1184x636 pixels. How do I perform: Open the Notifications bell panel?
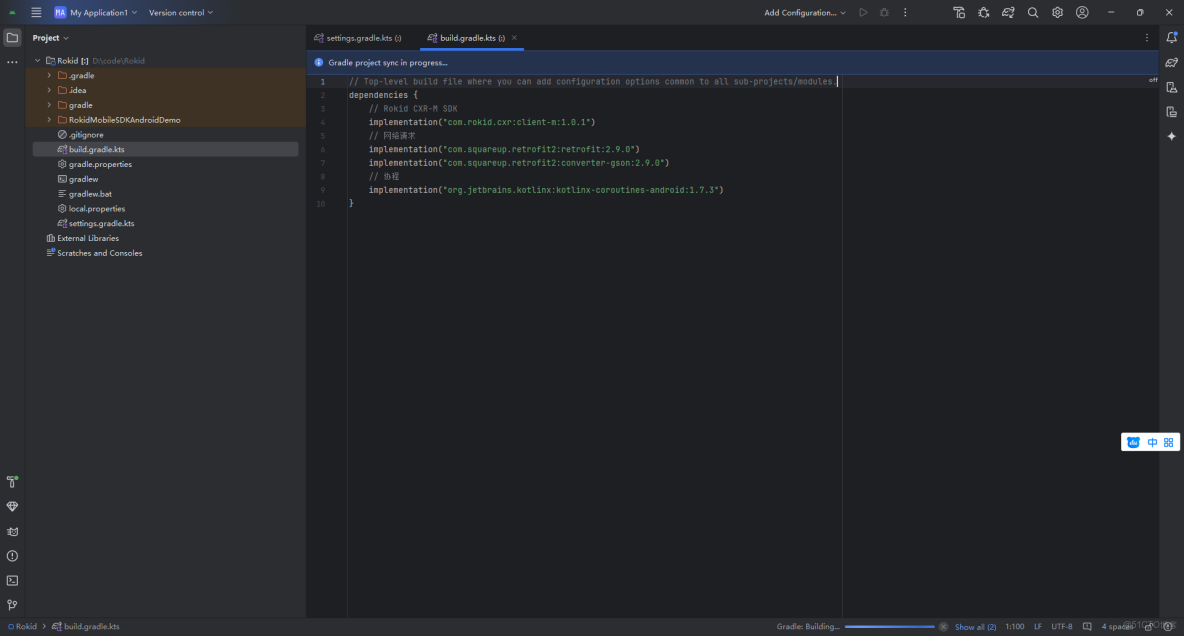1171,38
